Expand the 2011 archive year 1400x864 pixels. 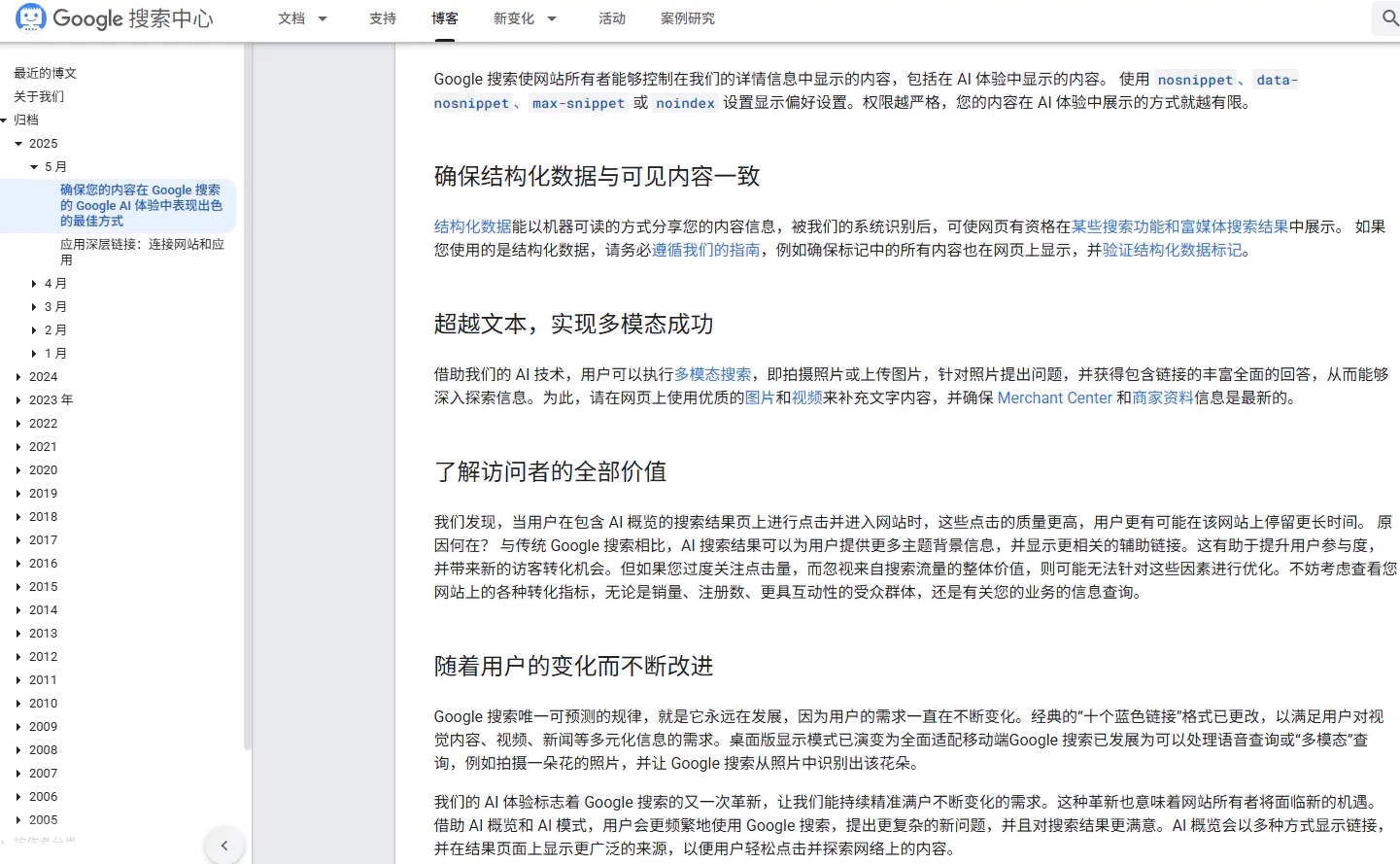(x=18, y=679)
